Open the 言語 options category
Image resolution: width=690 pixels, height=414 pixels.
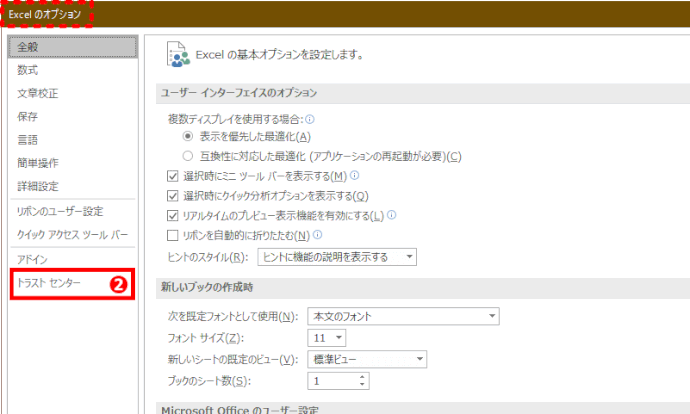[x=28, y=140]
